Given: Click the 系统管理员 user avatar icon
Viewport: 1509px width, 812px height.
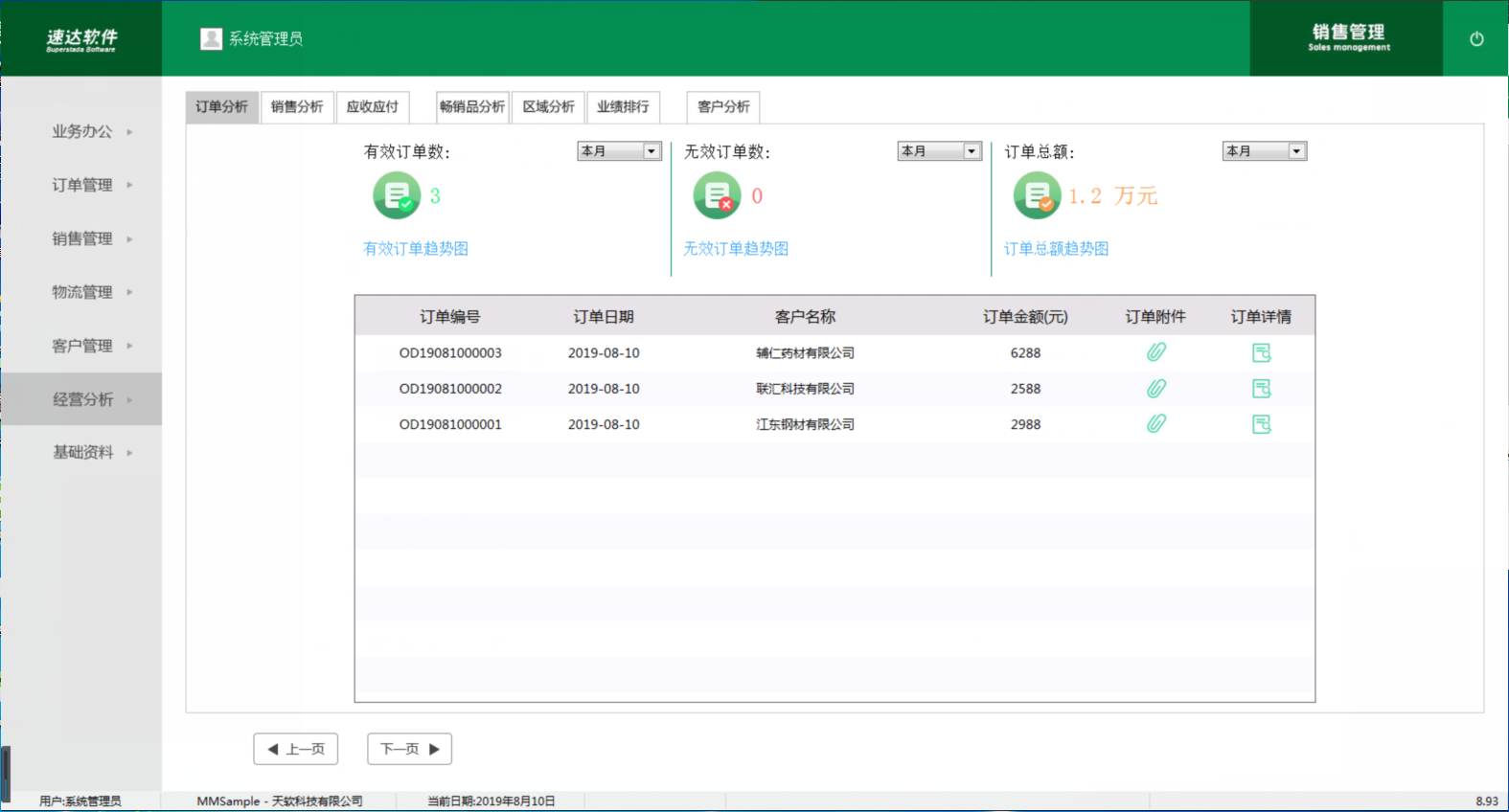Looking at the screenshot, I should coord(211,38).
